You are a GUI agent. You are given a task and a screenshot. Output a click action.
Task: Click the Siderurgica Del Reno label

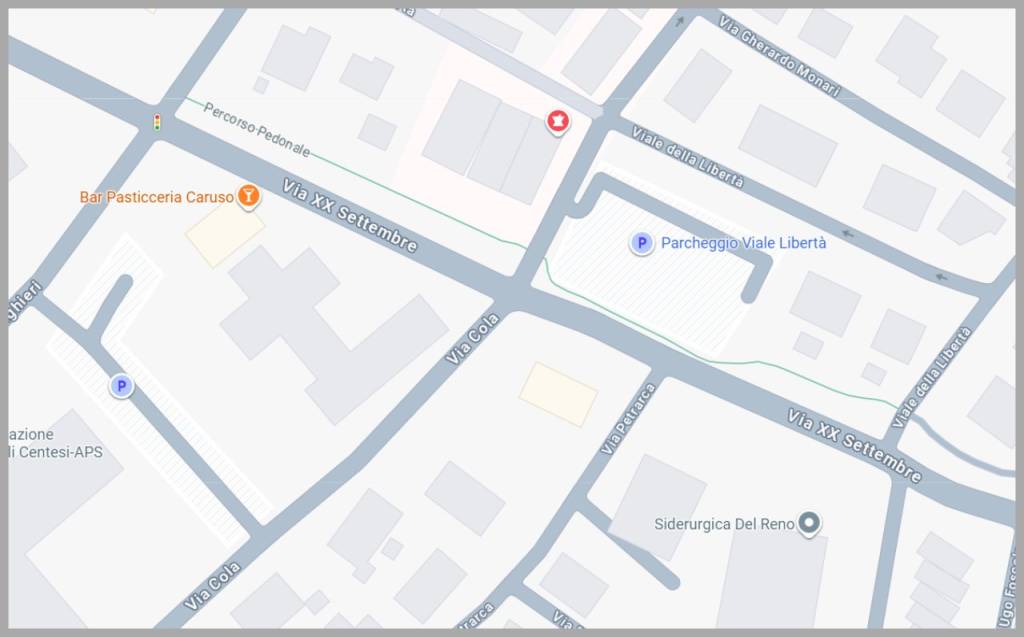pyautogui.click(x=724, y=524)
